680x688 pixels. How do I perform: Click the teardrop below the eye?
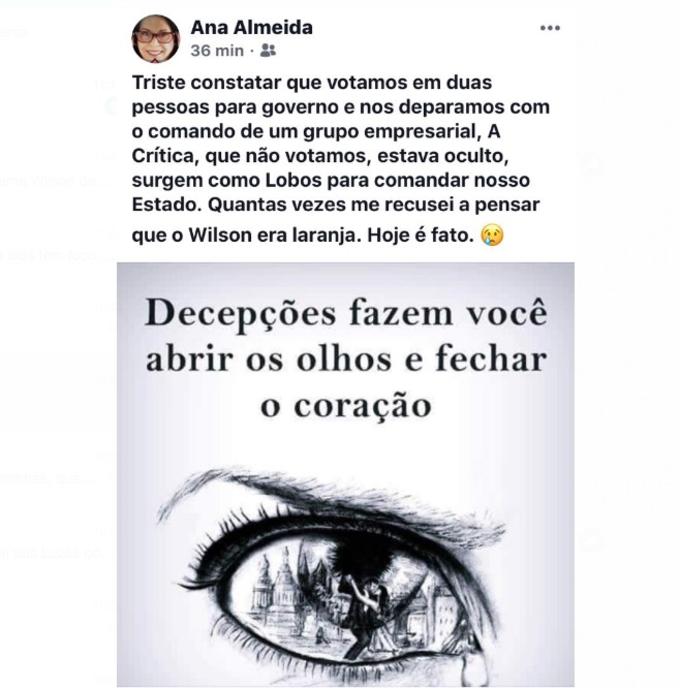[473, 668]
